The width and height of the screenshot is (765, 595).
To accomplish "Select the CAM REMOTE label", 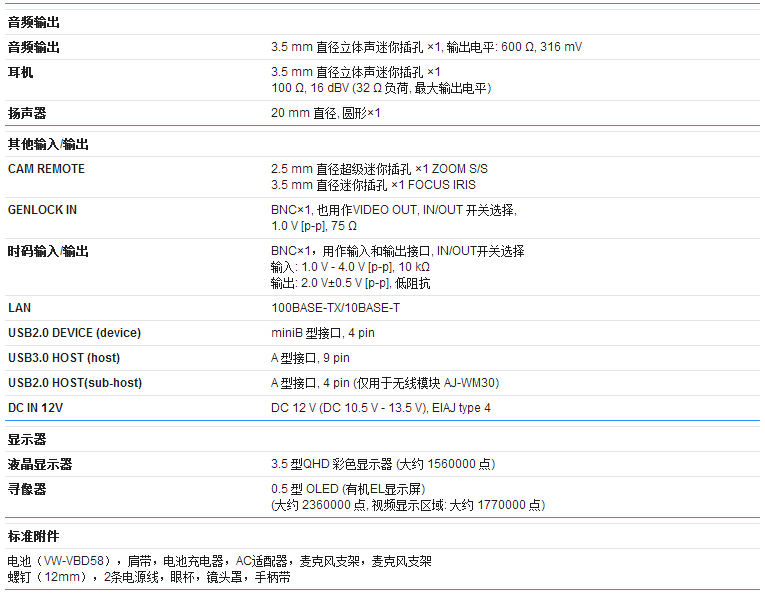I will (x=46, y=169).
